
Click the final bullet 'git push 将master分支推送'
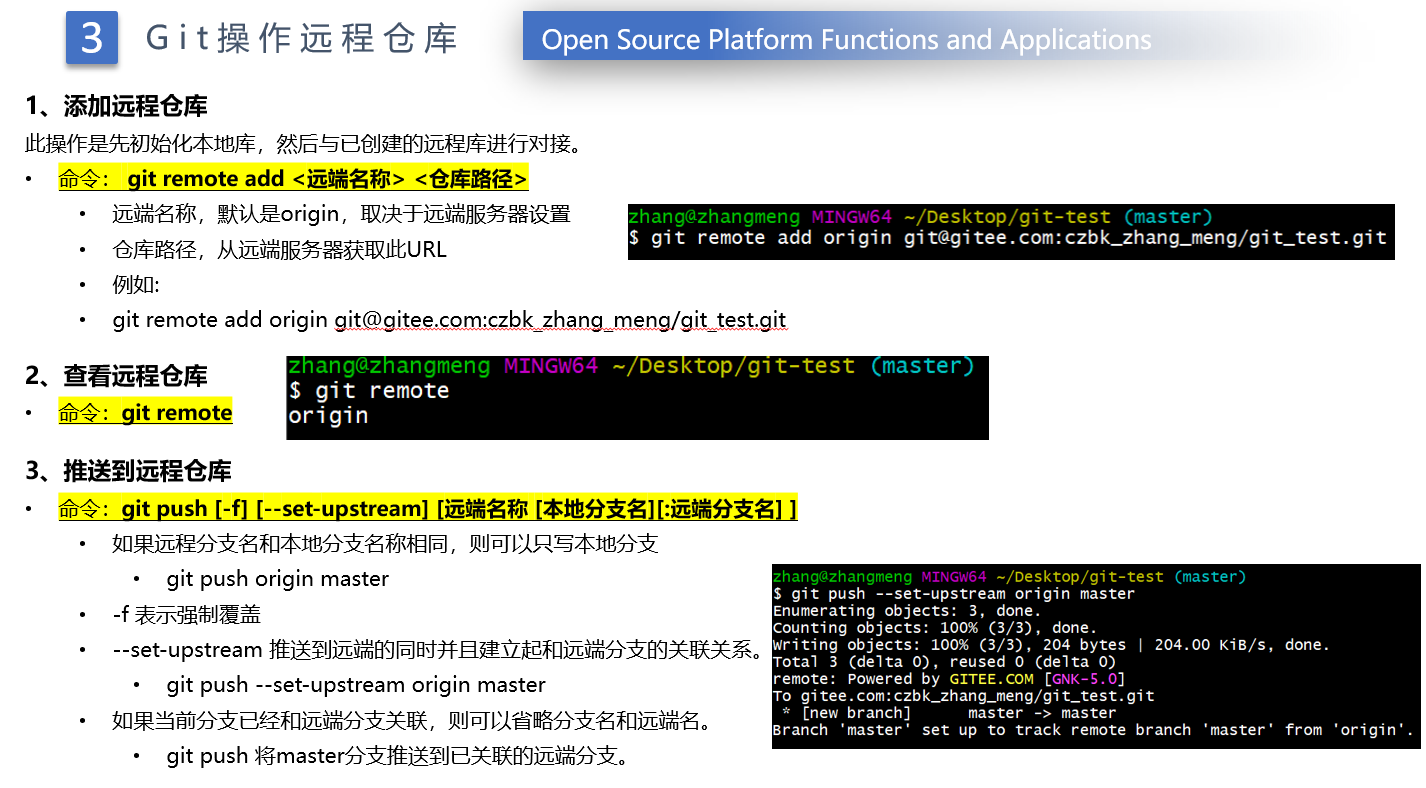click(397, 756)
